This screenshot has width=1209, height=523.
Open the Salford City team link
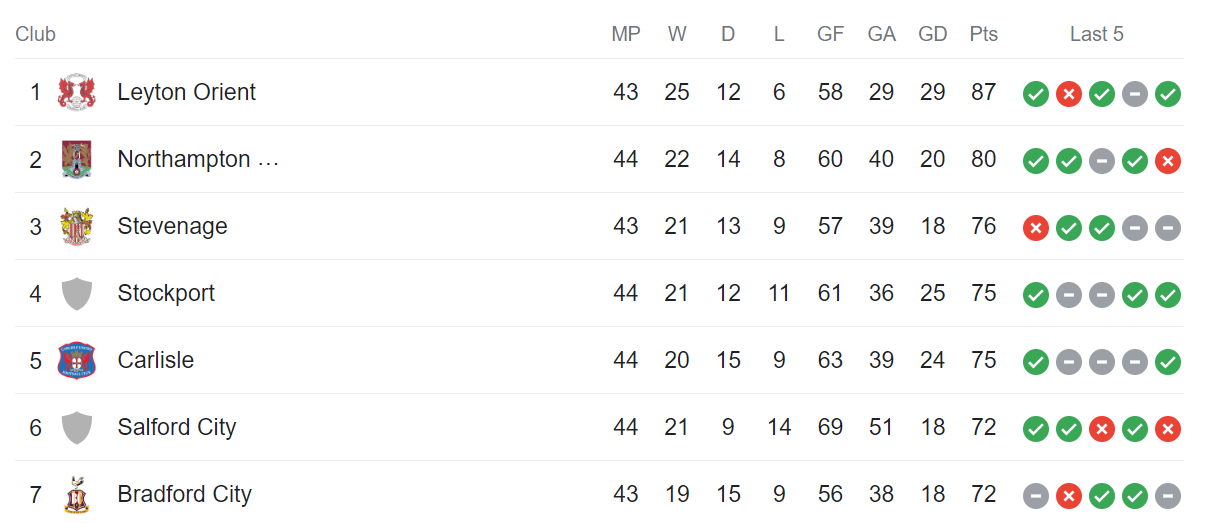(177, 427)
